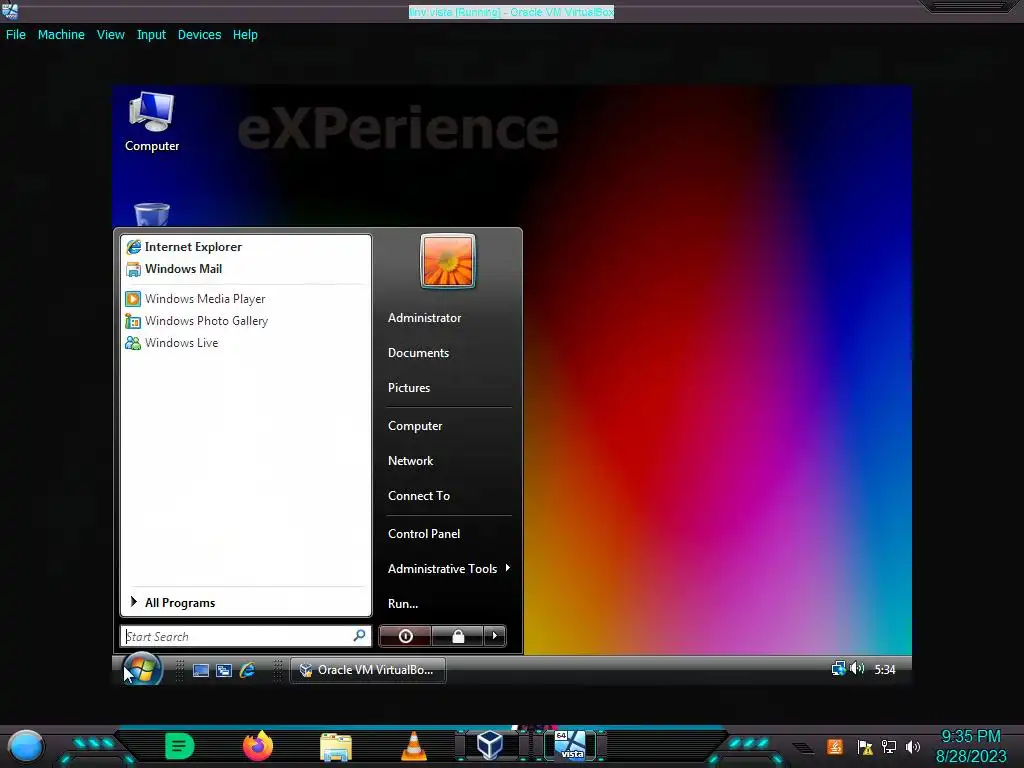The height and width of the screenshot is (768, 1024).
Task: Open Administrator folder
Action: pos(424,318)
